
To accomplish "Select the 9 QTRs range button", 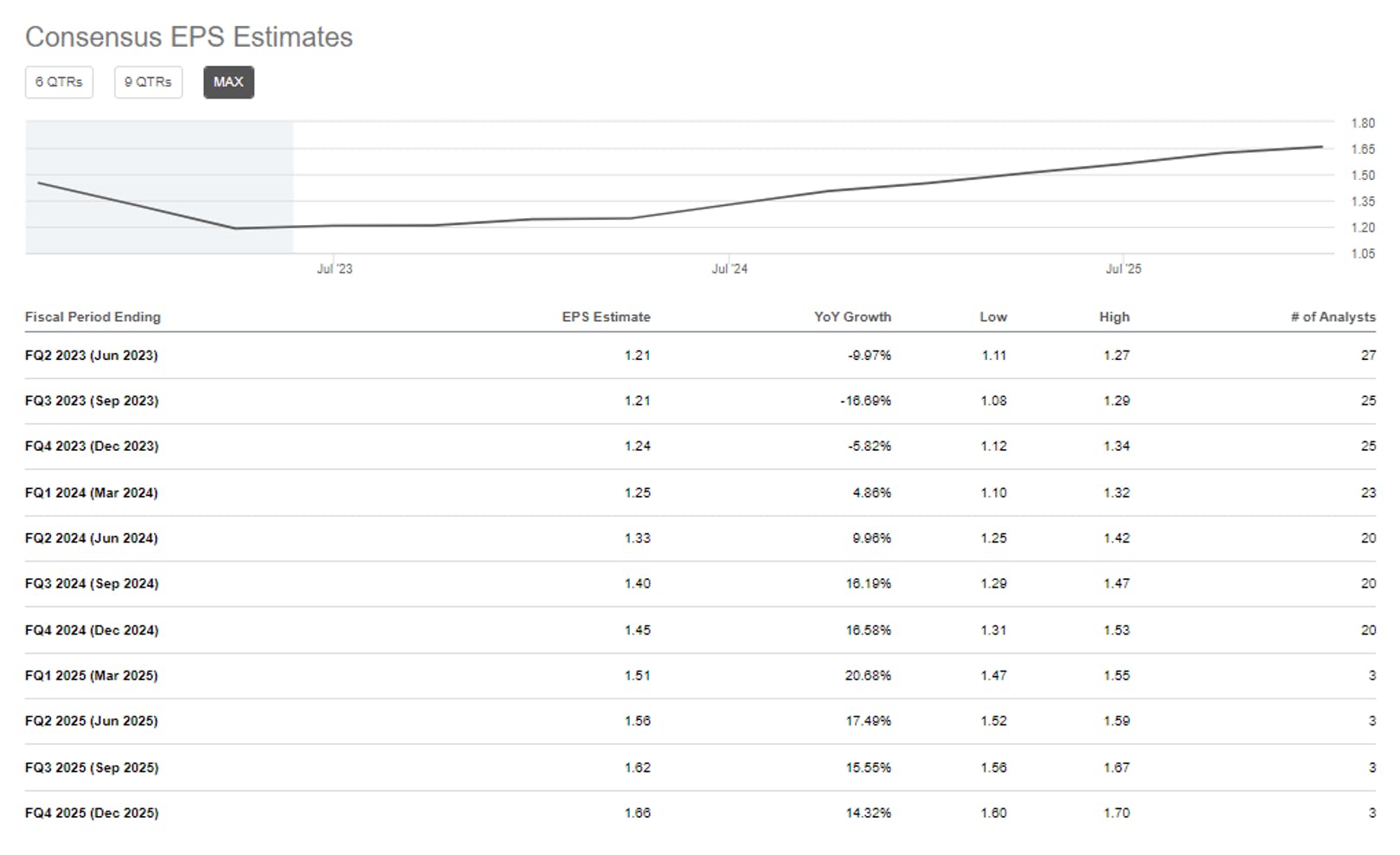I will click(148, 82).
